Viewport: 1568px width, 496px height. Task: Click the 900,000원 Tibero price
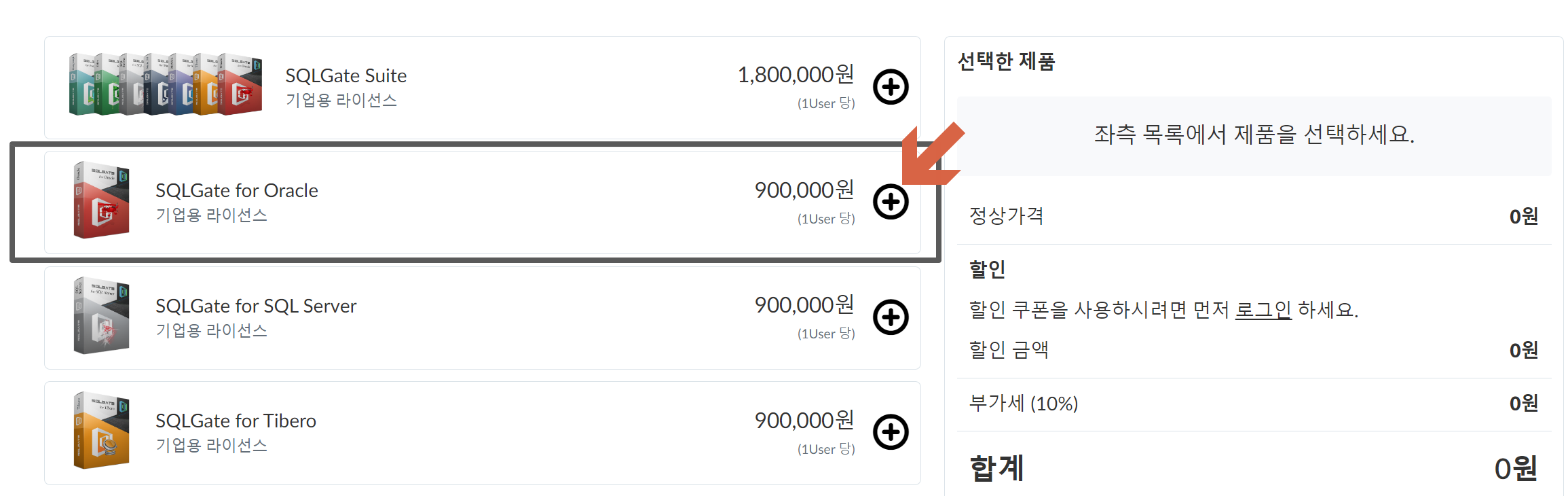[x=804, y=421]
